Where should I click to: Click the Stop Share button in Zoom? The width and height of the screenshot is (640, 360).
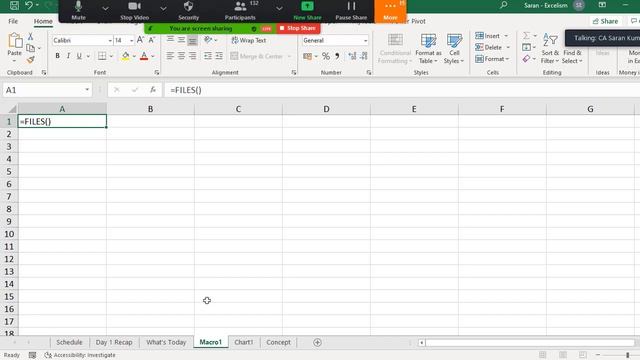(298, 28)
